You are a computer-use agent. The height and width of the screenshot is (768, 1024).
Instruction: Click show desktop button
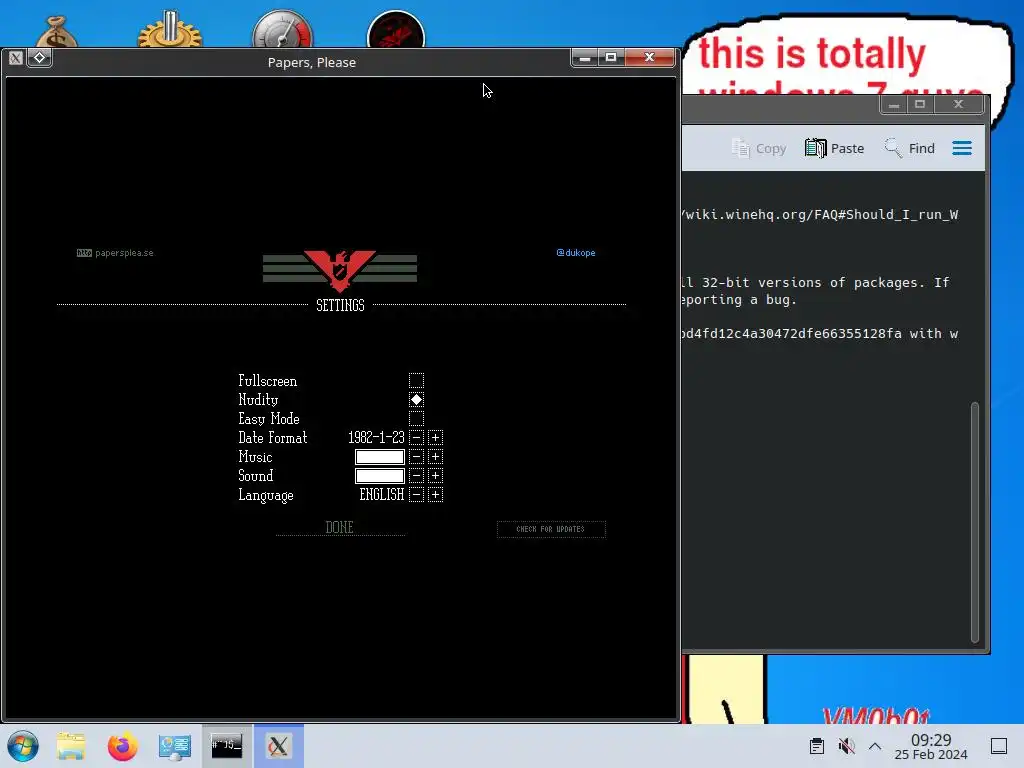[x=999, y=746]
